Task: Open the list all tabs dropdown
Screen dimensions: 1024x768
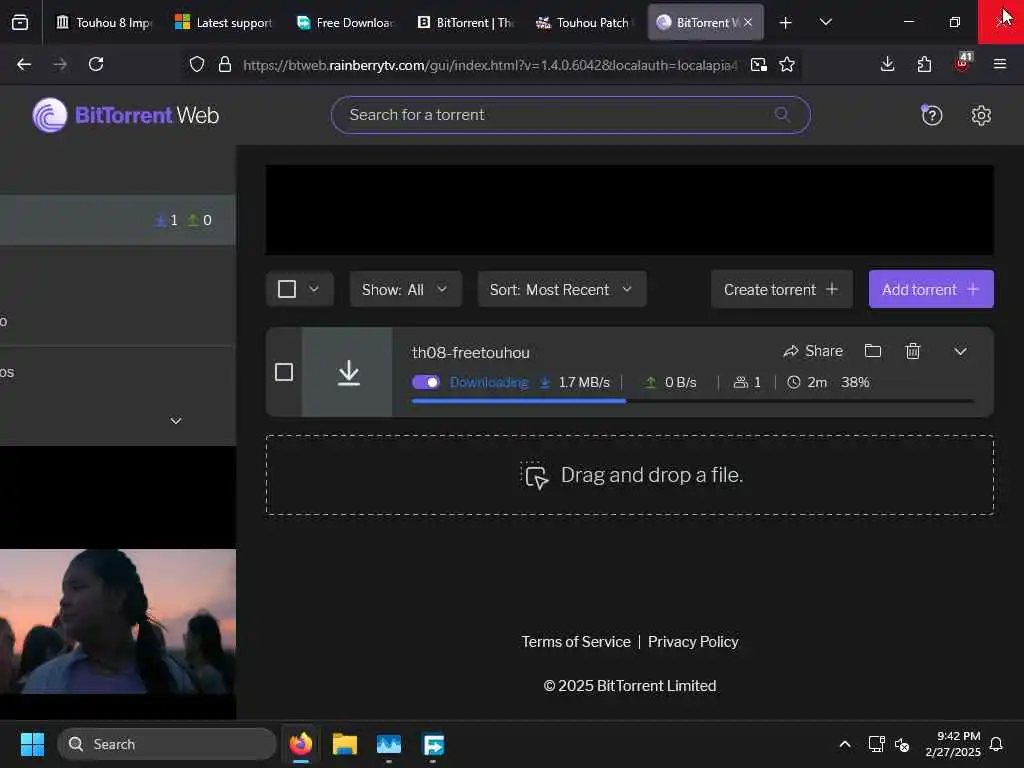Action: click(x=825, y=22)
